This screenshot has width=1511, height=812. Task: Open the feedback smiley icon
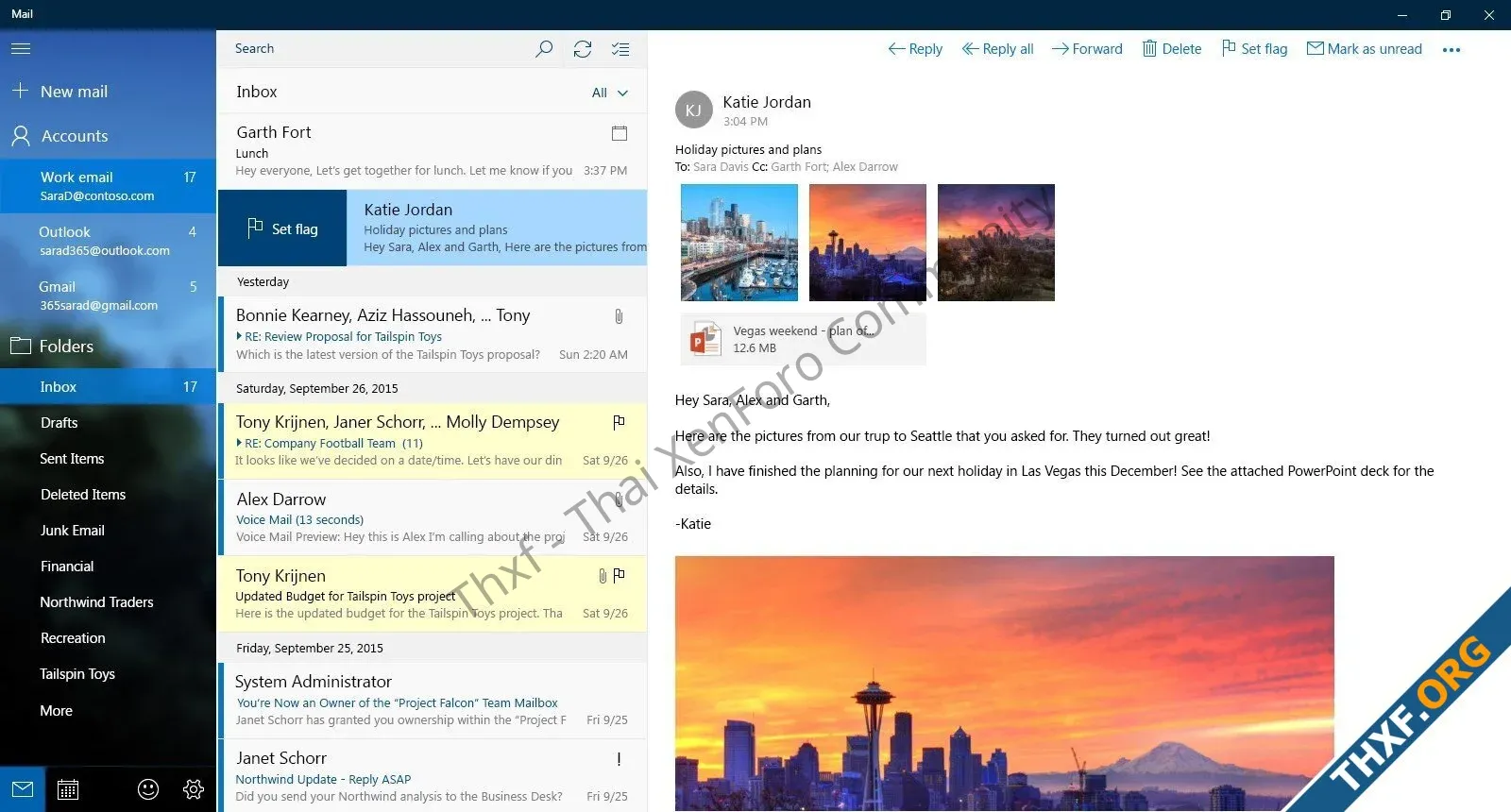[x=148, y=789]
